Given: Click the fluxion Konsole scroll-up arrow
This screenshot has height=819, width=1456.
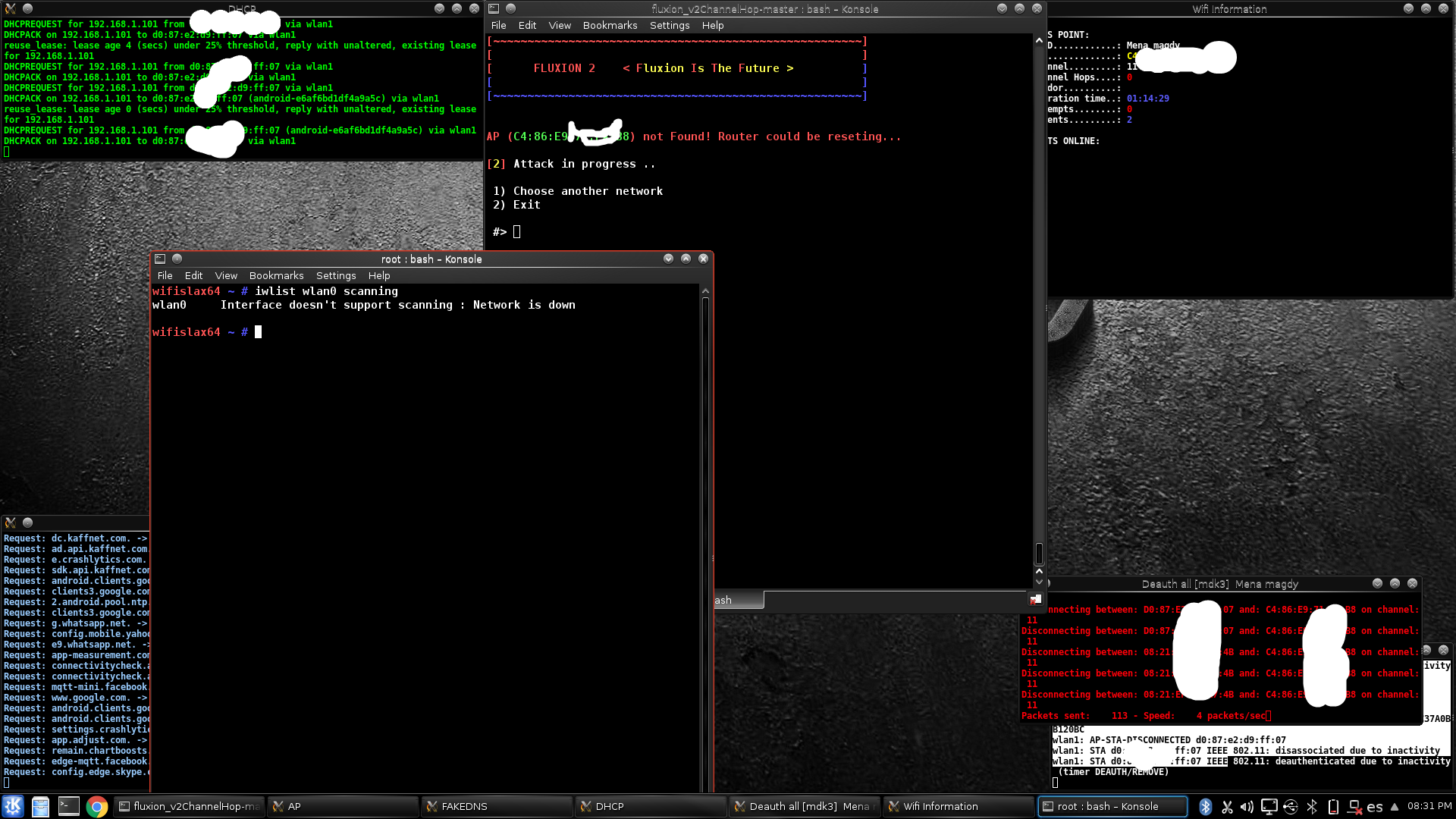Looking at the screenshot, I should coord(1039,40).
